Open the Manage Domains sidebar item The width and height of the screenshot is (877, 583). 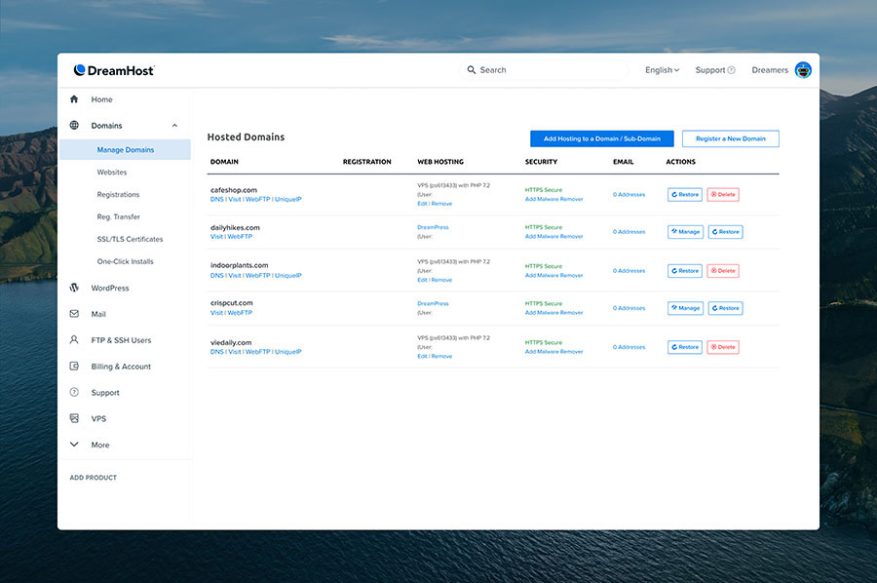coord(126,148)
